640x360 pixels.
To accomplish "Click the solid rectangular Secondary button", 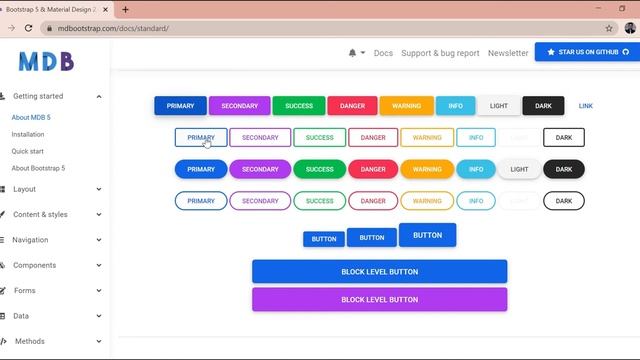I will pos(240,106).
